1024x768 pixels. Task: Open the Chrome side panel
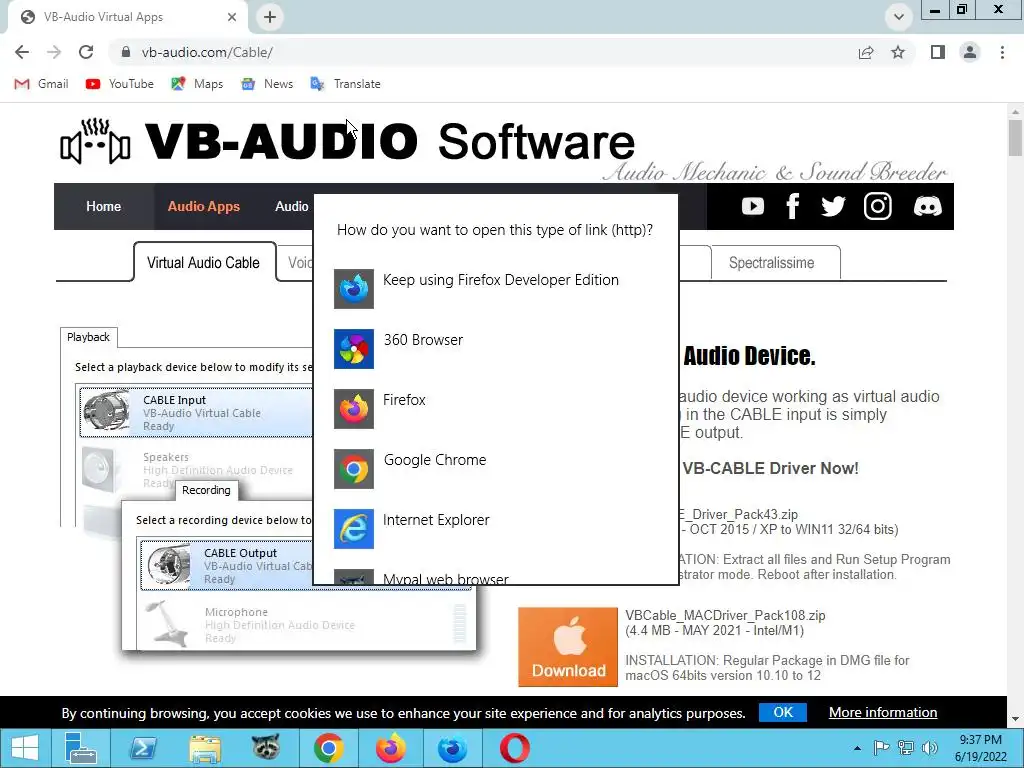[x=938, y=52]
